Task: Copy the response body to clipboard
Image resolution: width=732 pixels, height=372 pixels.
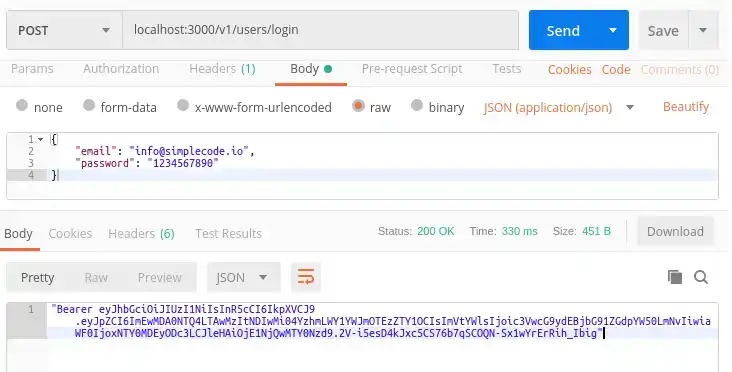Action: 675,277
